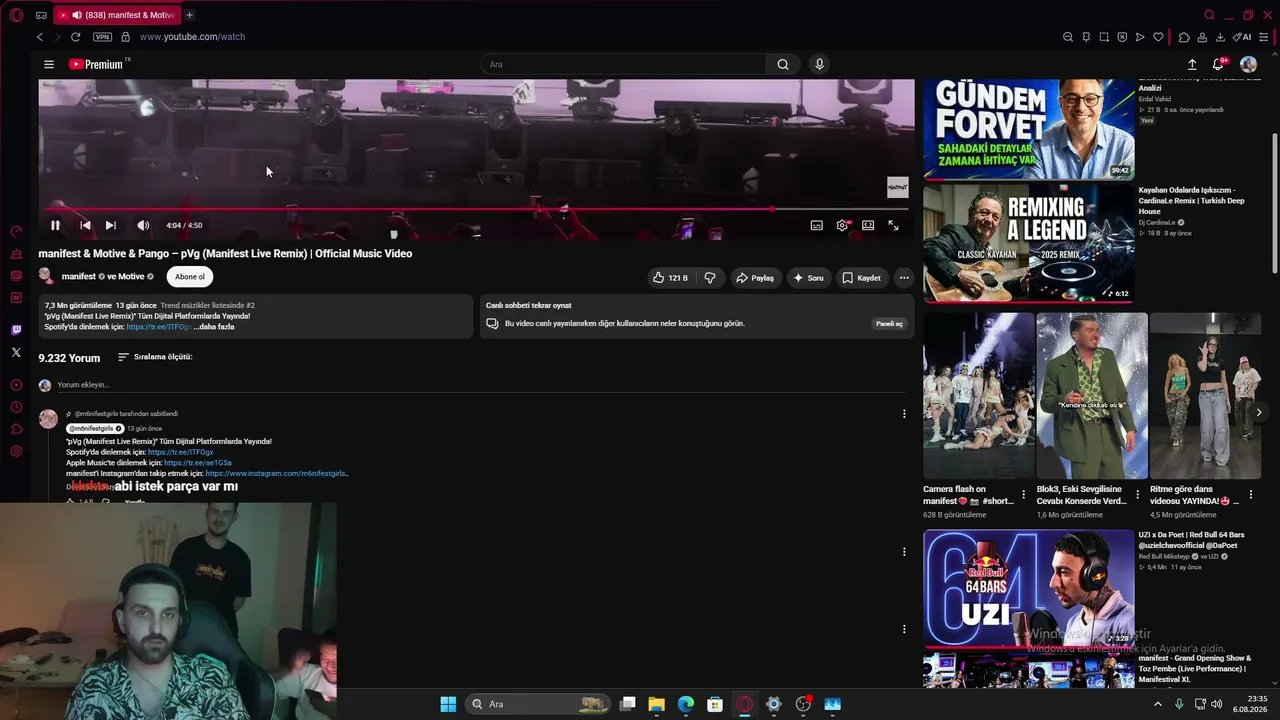Take a snapshot with the selection icon
This screenshot has height=720, width=1280.
[x=1104, y=37]
